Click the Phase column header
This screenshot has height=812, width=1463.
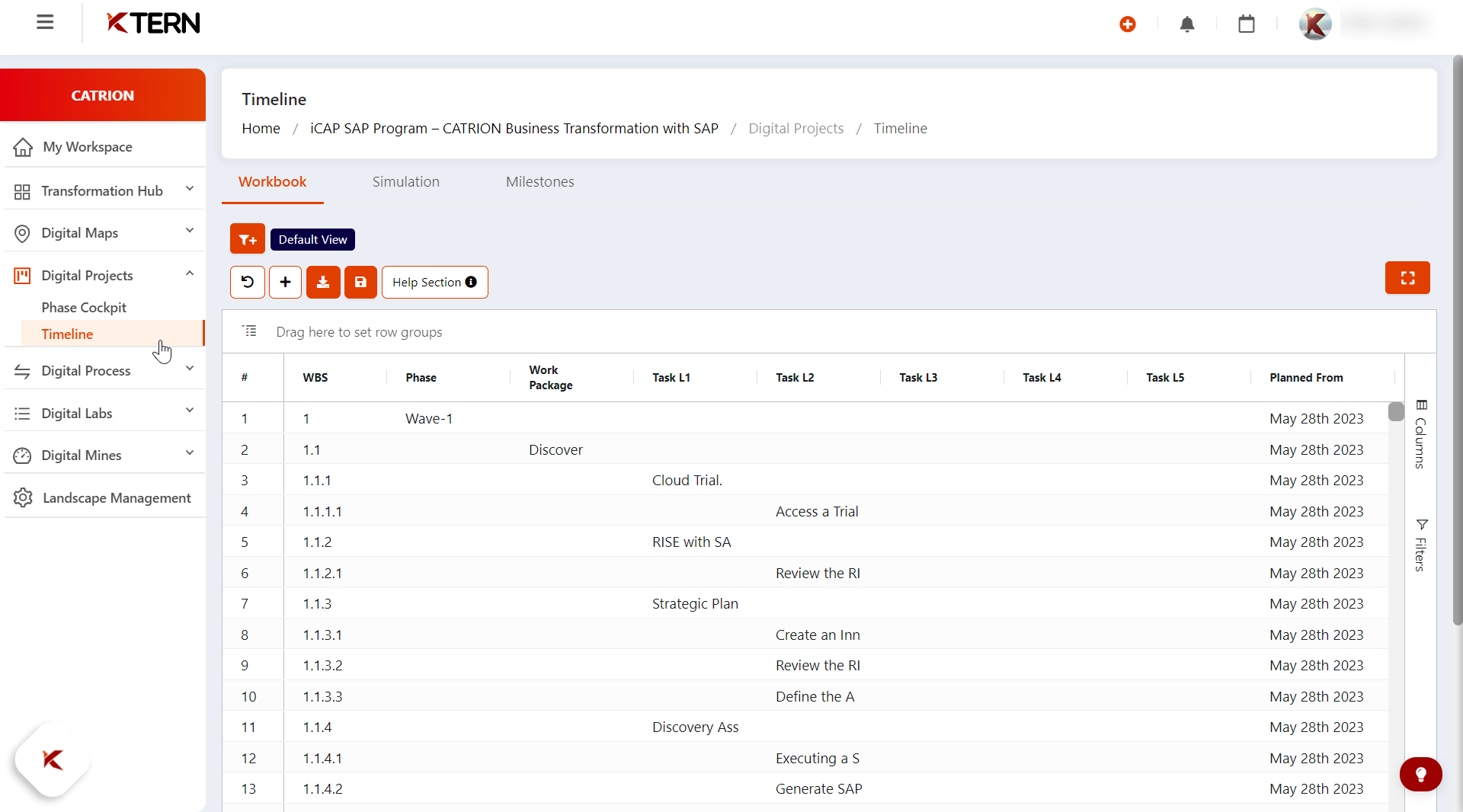[x=421, y=378]
